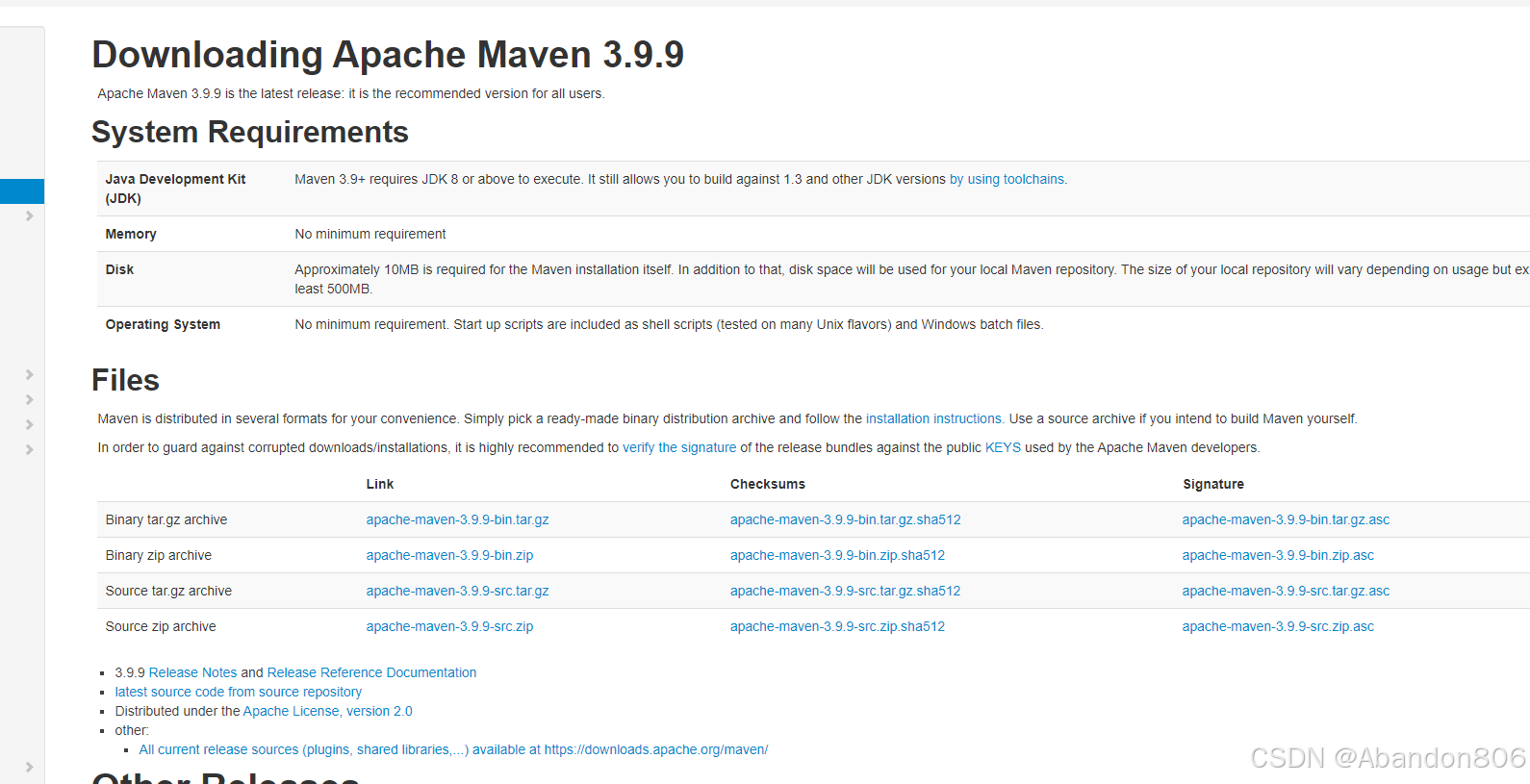Click the 'Checksums' column header
The width and height of the screenshot is (1530, 784).
tap(768, 484)
